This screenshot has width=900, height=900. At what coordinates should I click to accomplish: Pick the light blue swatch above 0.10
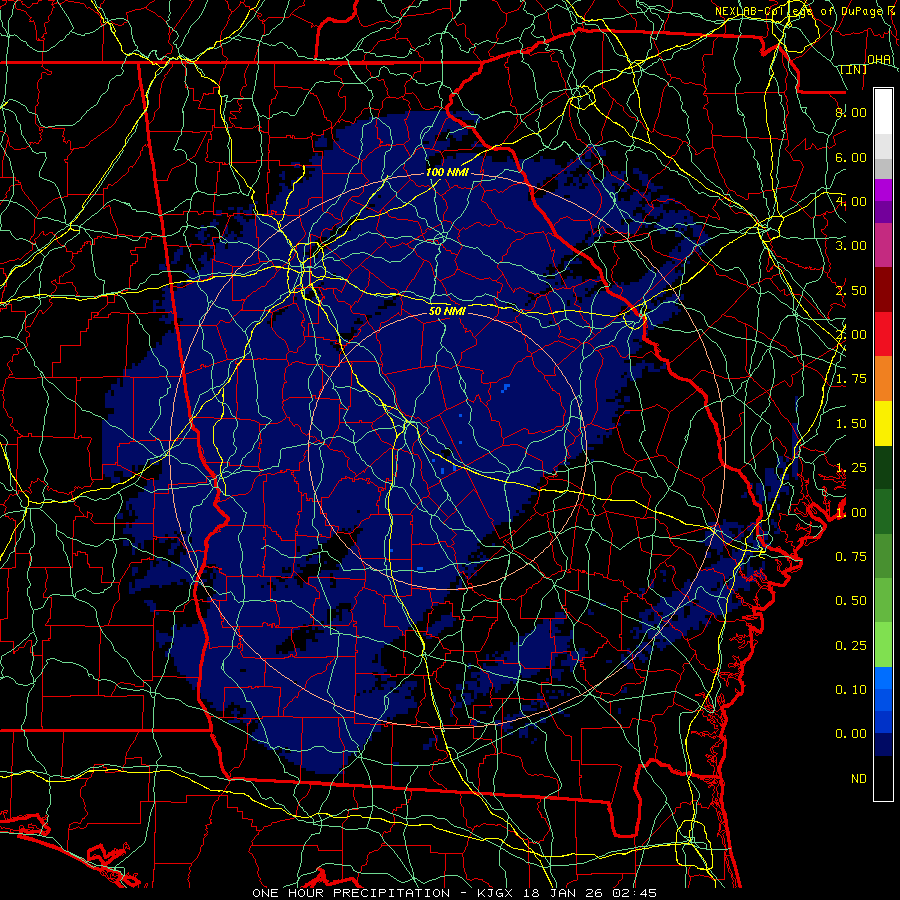click(x=883, y=678)
